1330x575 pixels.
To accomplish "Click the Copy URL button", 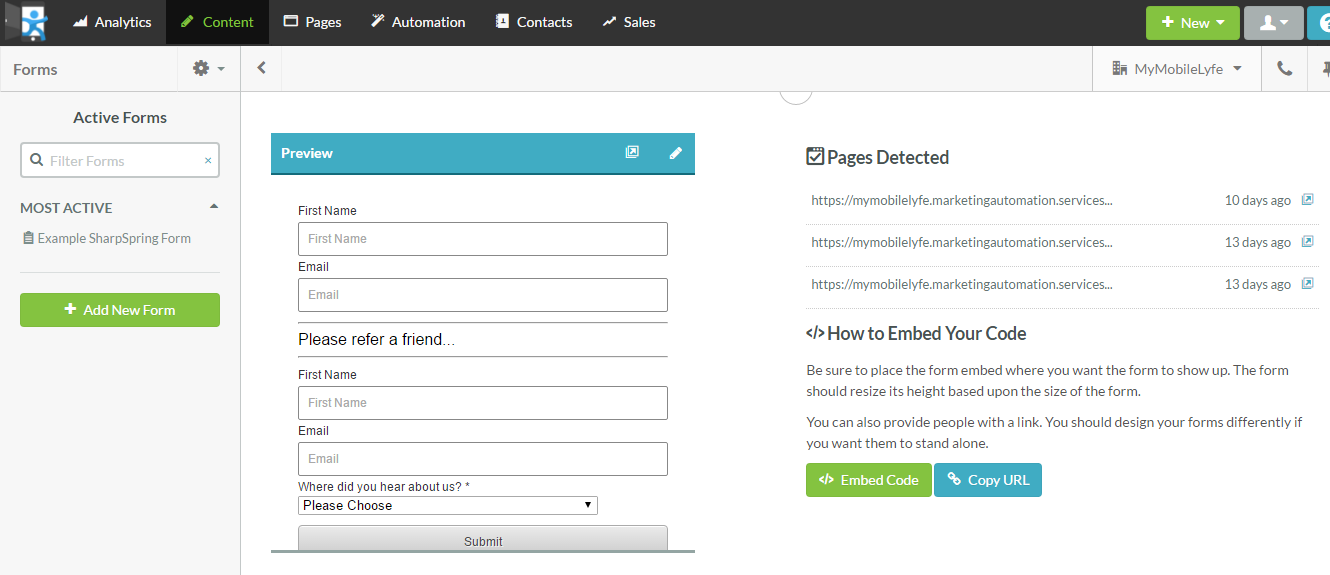I will coord(988,480).
